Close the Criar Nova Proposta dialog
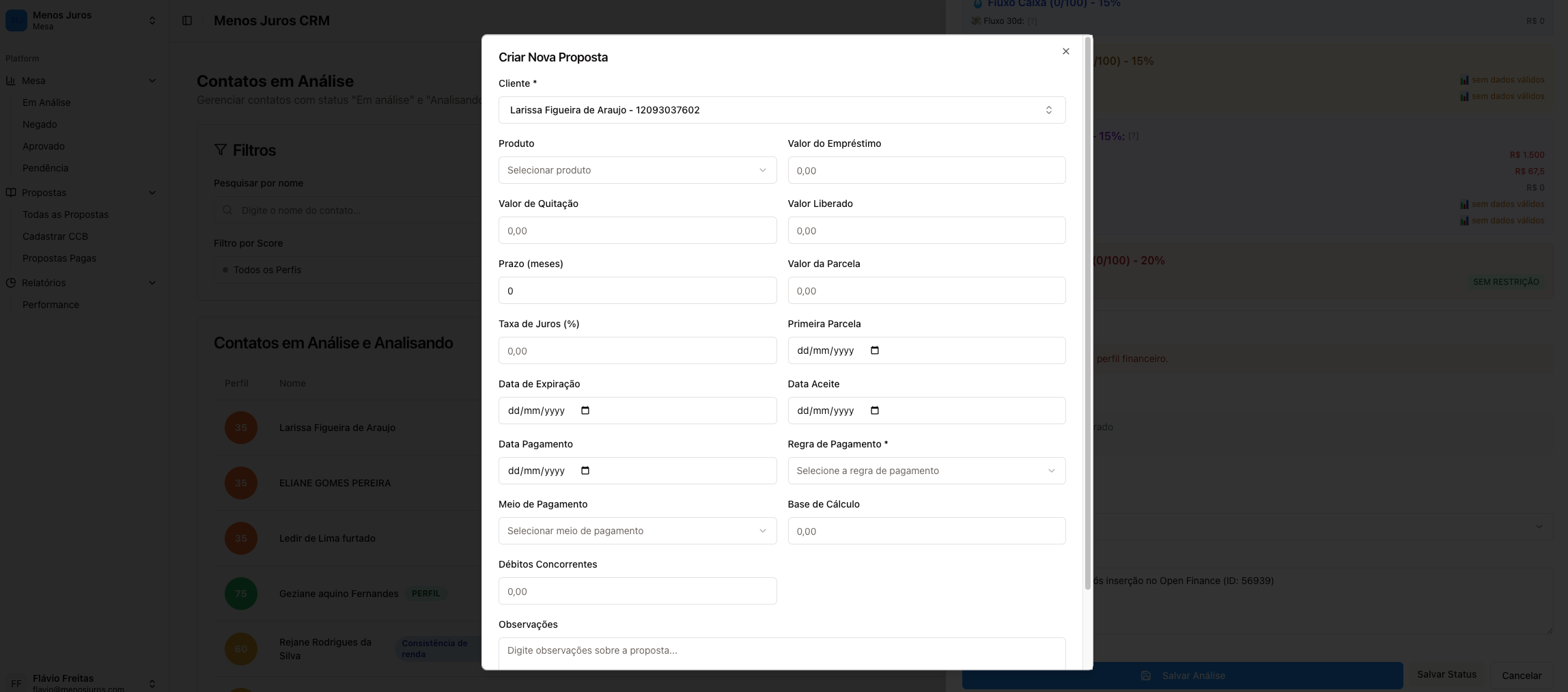This screenshot has height=692, width=1568. [1065, 51]
